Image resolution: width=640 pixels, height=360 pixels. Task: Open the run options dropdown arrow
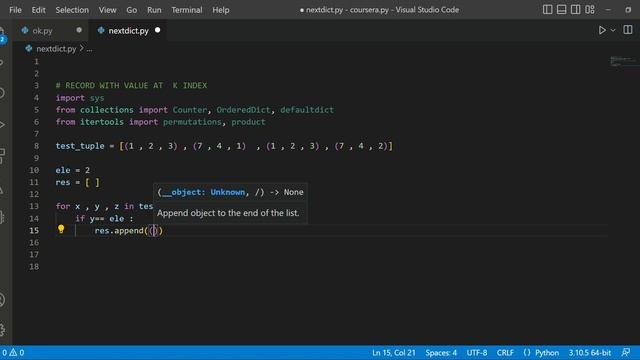(x=613, y=30)
